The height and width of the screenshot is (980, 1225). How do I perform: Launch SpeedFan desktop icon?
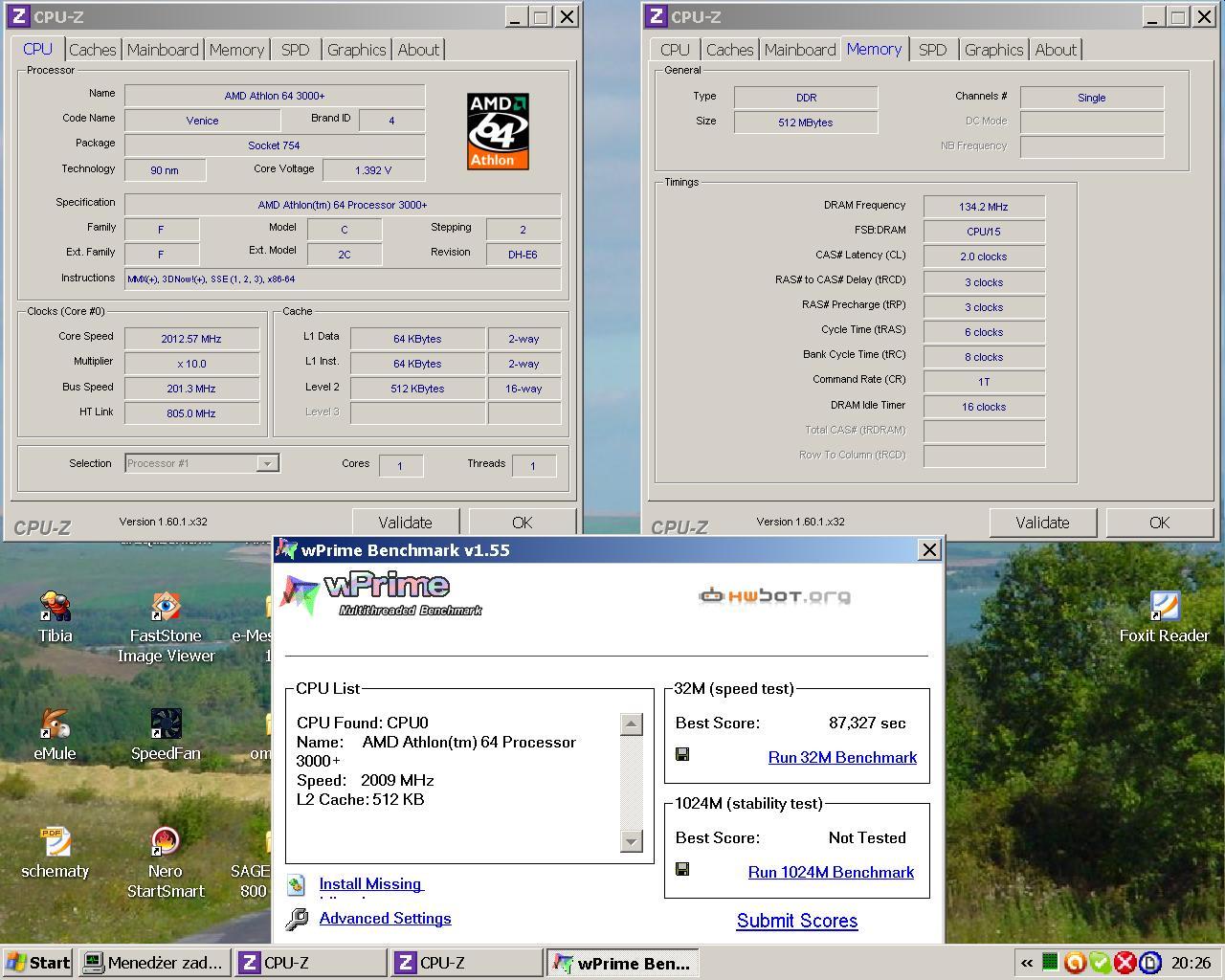tap(166, 724)
